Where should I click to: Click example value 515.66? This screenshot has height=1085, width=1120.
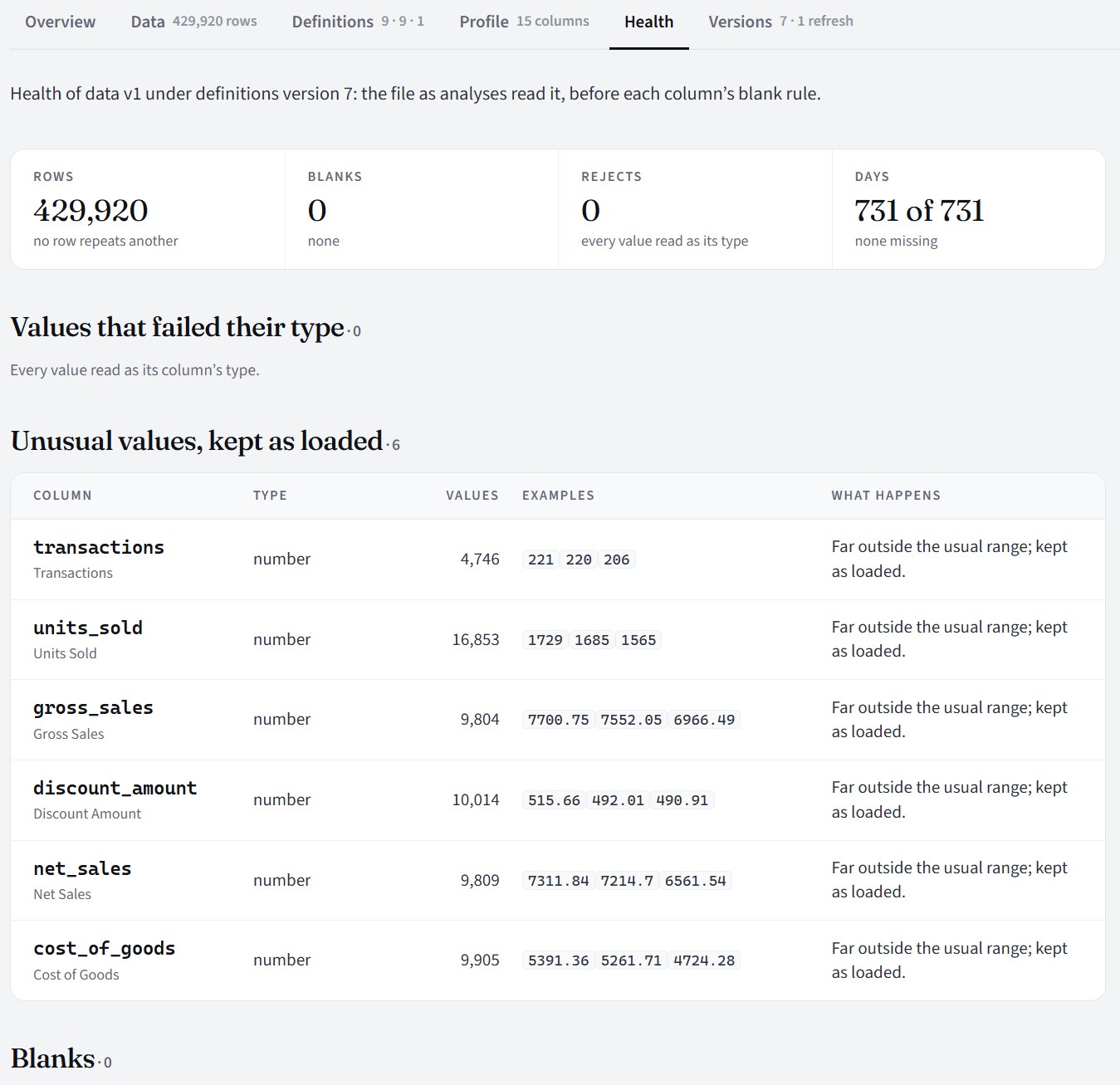tap(554, 800)
